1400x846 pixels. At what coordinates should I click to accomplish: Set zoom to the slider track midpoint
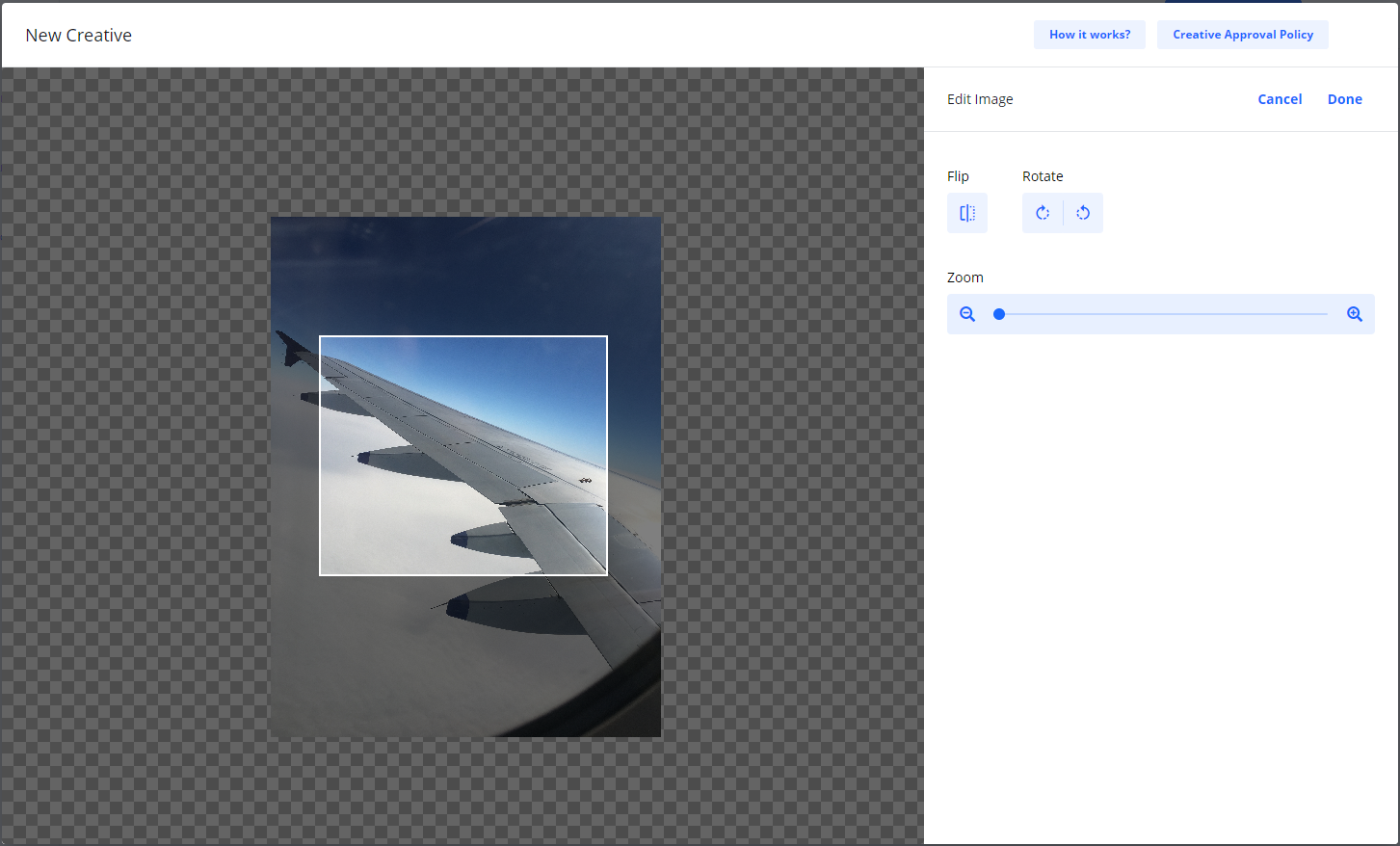pyautogui.click(x=1163, y=314)
